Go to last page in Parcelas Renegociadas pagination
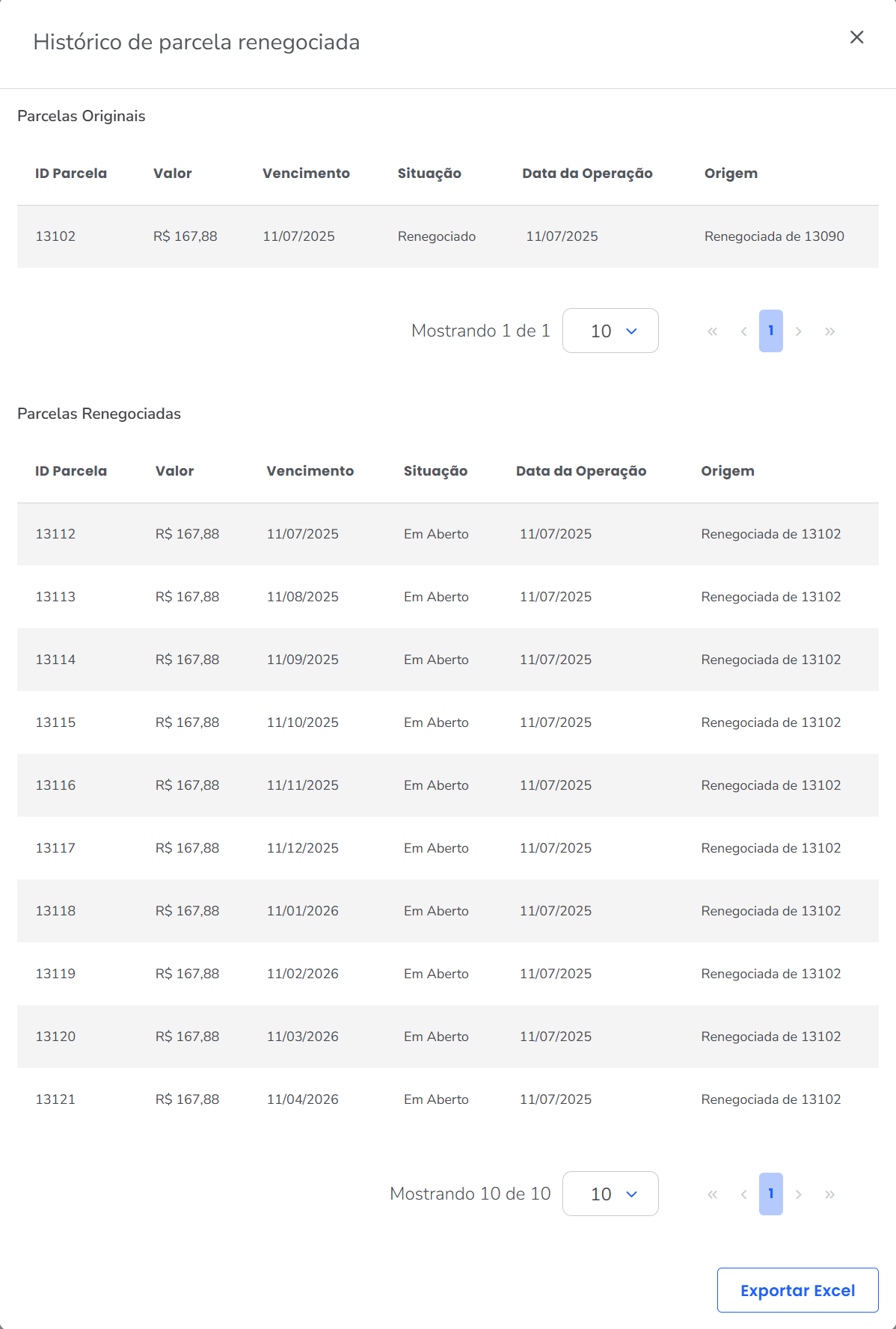This screenshot has width=896, height=1329. click(x=829, y=1194)
